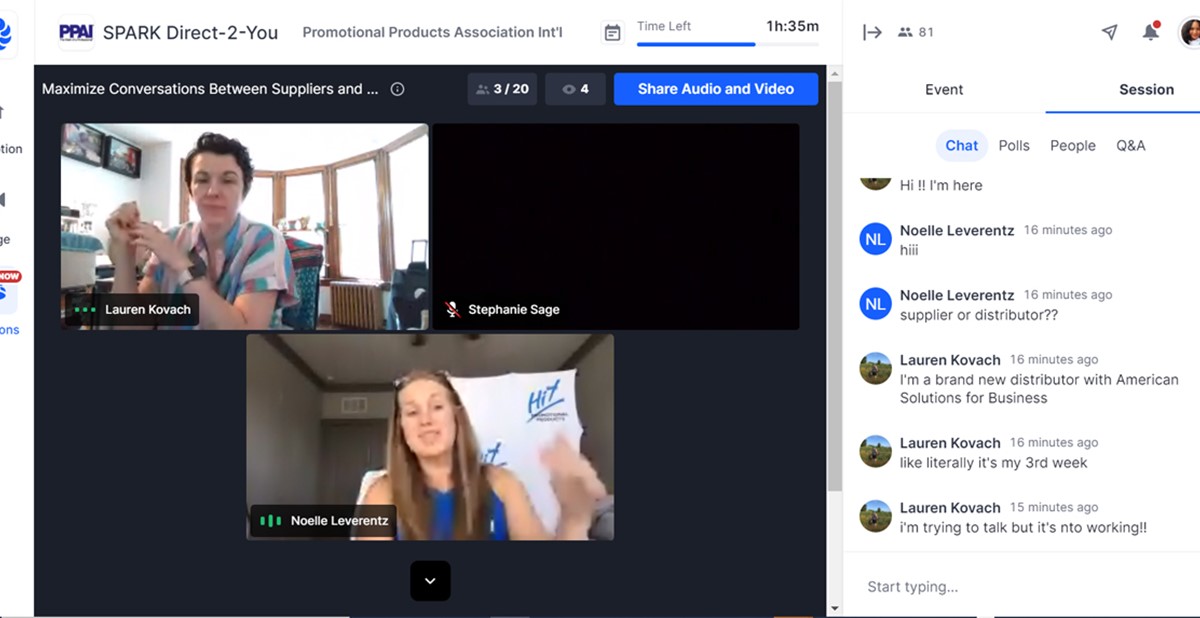Click the collapse sidebar arrow icon
The height and width of the screenshot is (618, 1200).
pos(872,32)
